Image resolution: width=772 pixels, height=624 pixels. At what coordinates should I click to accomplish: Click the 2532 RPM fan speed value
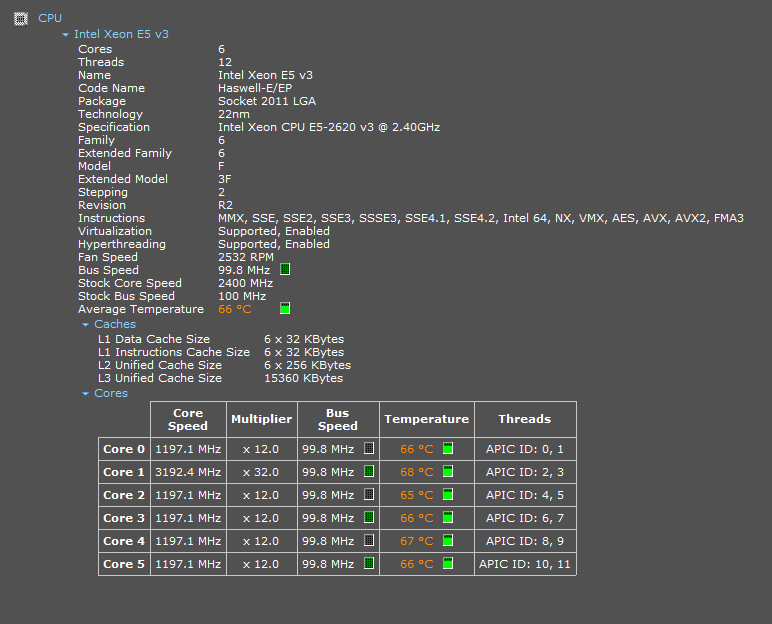click(x=246, y=257)
